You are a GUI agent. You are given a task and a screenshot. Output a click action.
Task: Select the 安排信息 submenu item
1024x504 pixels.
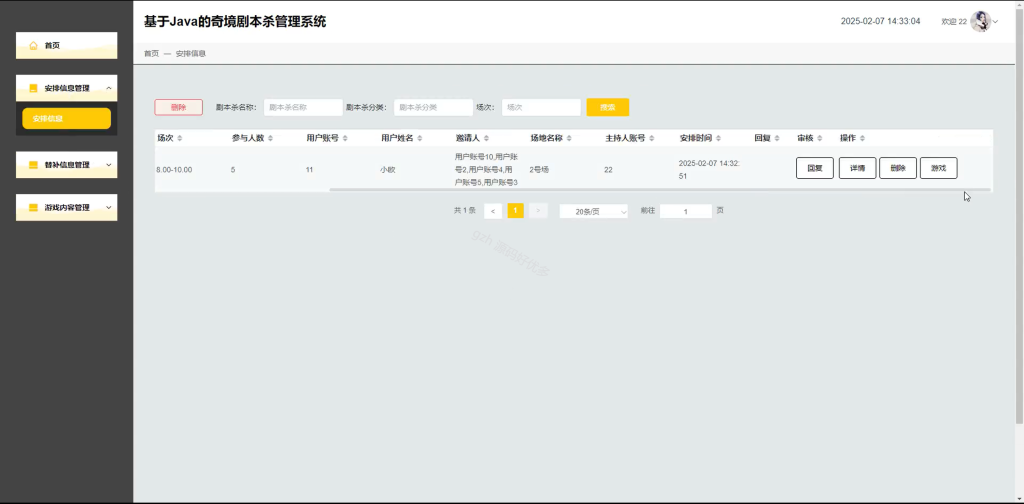[67, 119]
